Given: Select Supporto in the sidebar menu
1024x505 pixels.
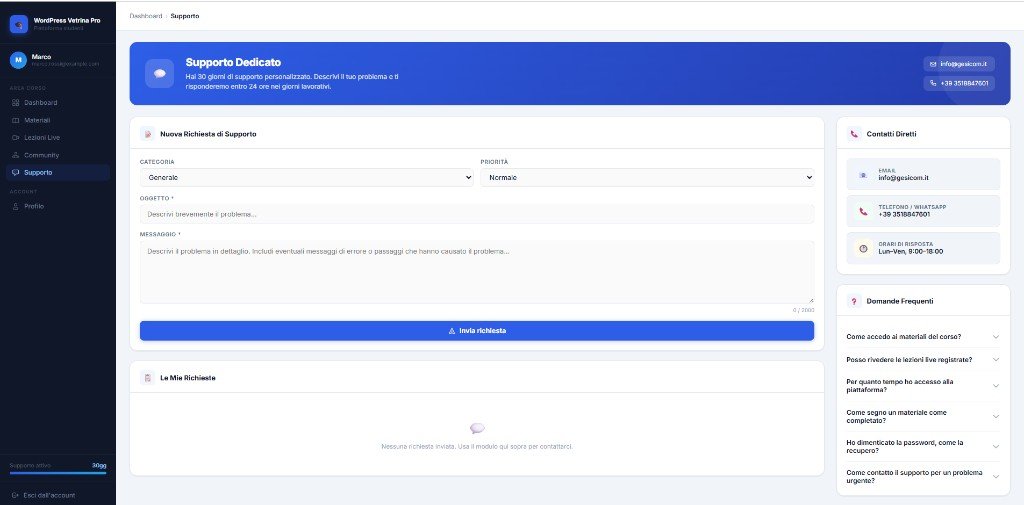Looking at the screenshot, I should tap(58, 172).
